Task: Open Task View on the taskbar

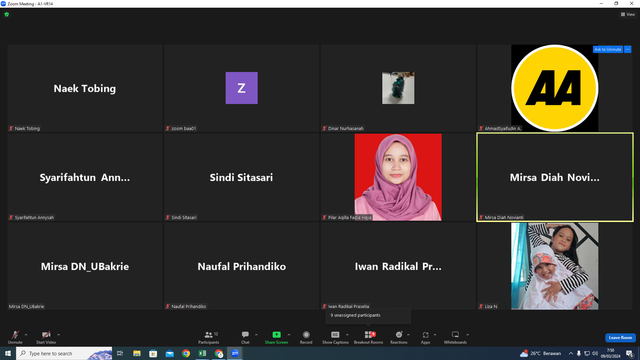Action: click(x=120, y=353)
